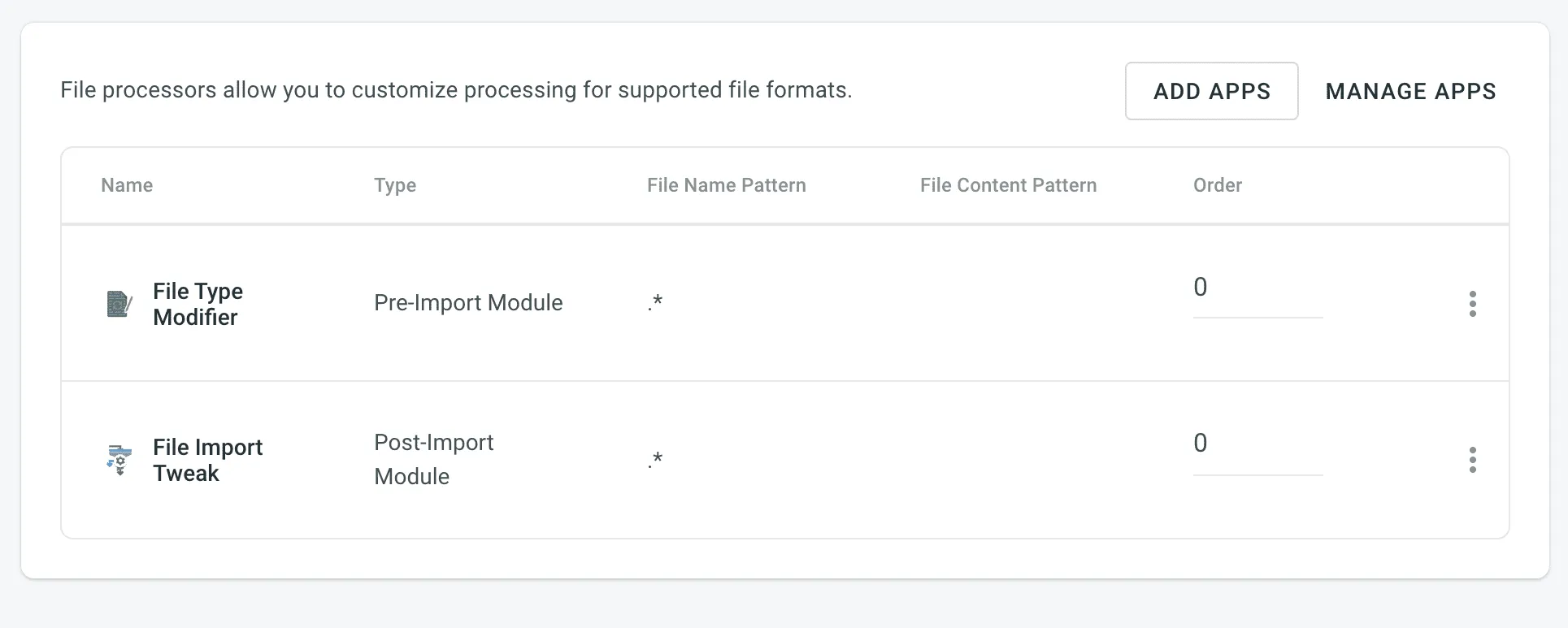Select the File Type Modifier name text
This screenshot has width=1568, height=628.
coord(198,304)
